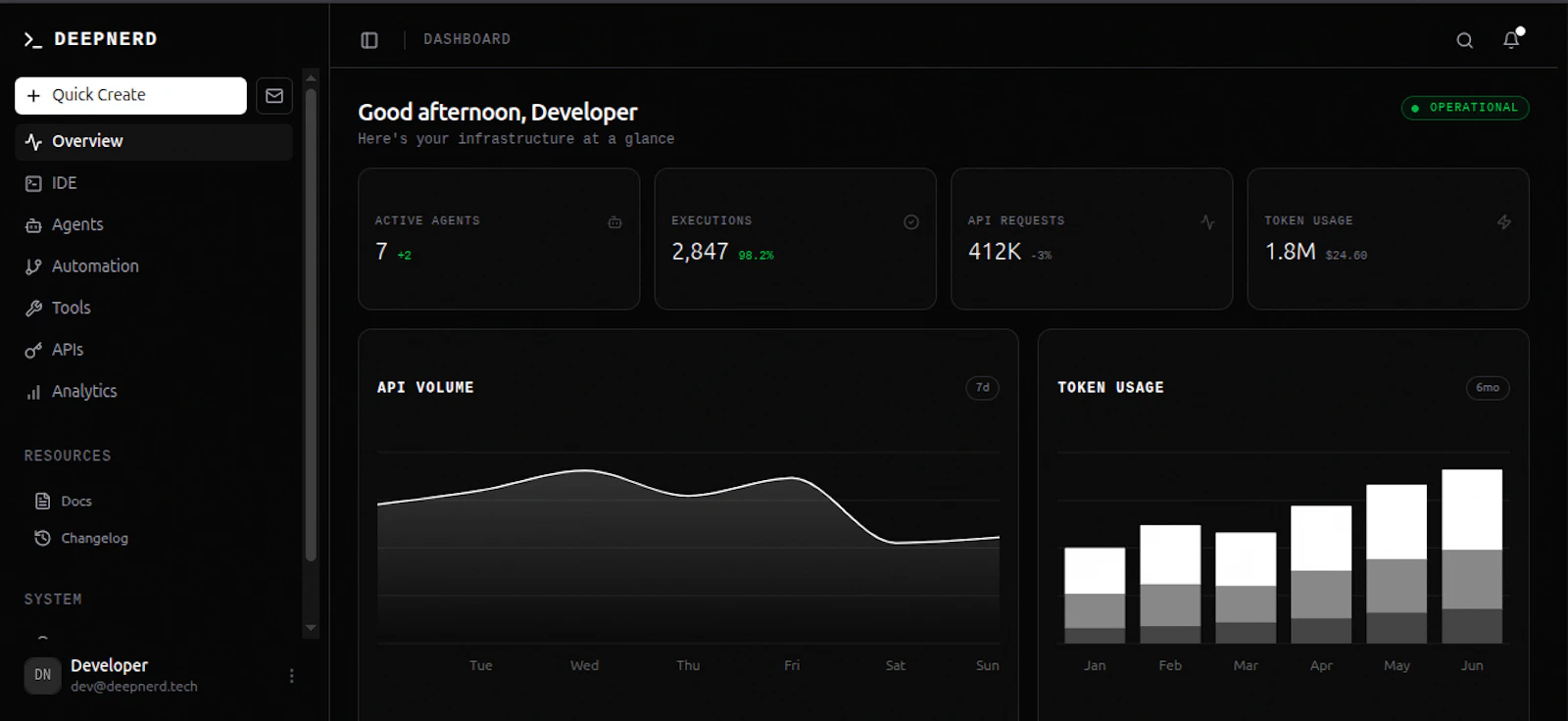Click the Overview pulse icon

point(33,142)
